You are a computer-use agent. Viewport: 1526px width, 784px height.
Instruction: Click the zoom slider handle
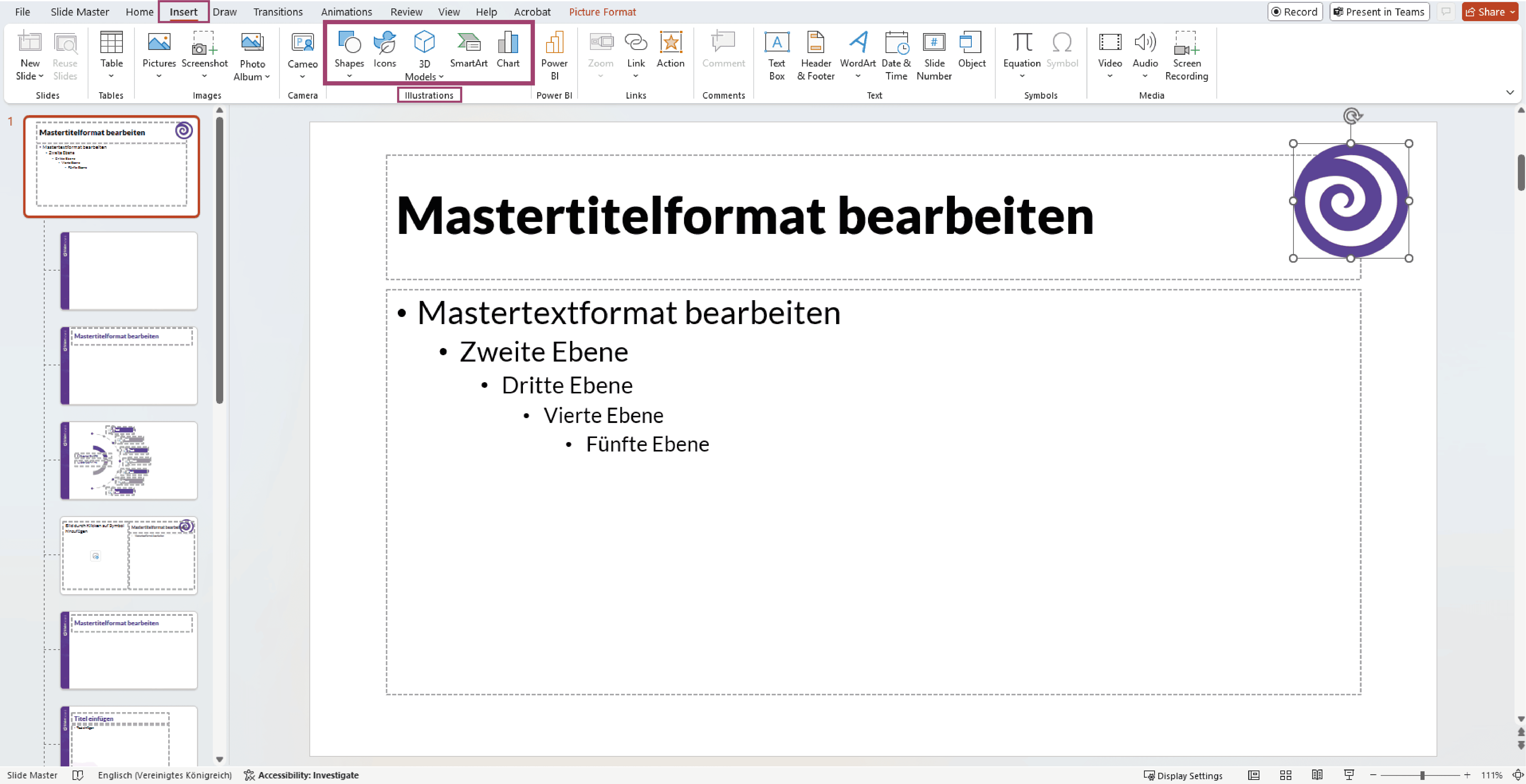(1422, 775)
